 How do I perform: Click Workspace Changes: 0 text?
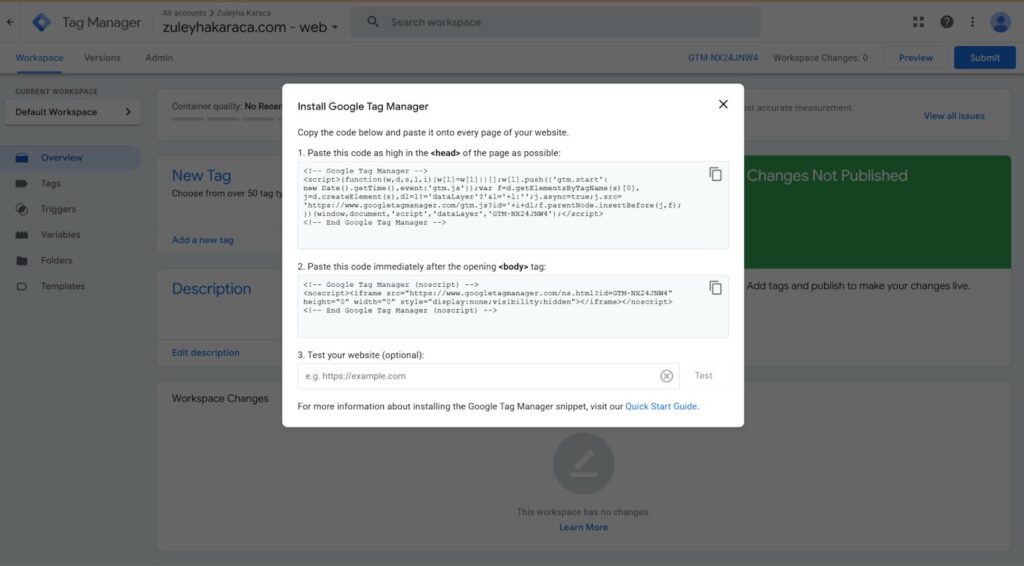[820, 58]
